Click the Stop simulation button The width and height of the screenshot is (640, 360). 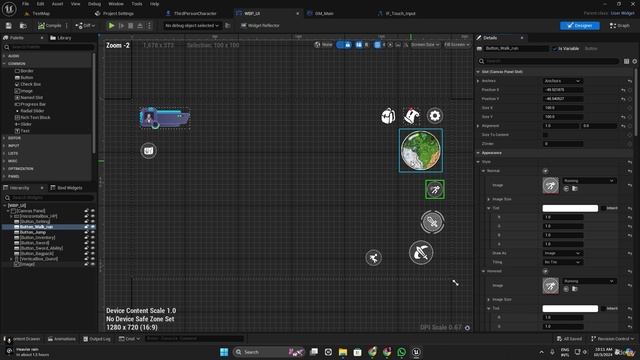click(131, 26)
